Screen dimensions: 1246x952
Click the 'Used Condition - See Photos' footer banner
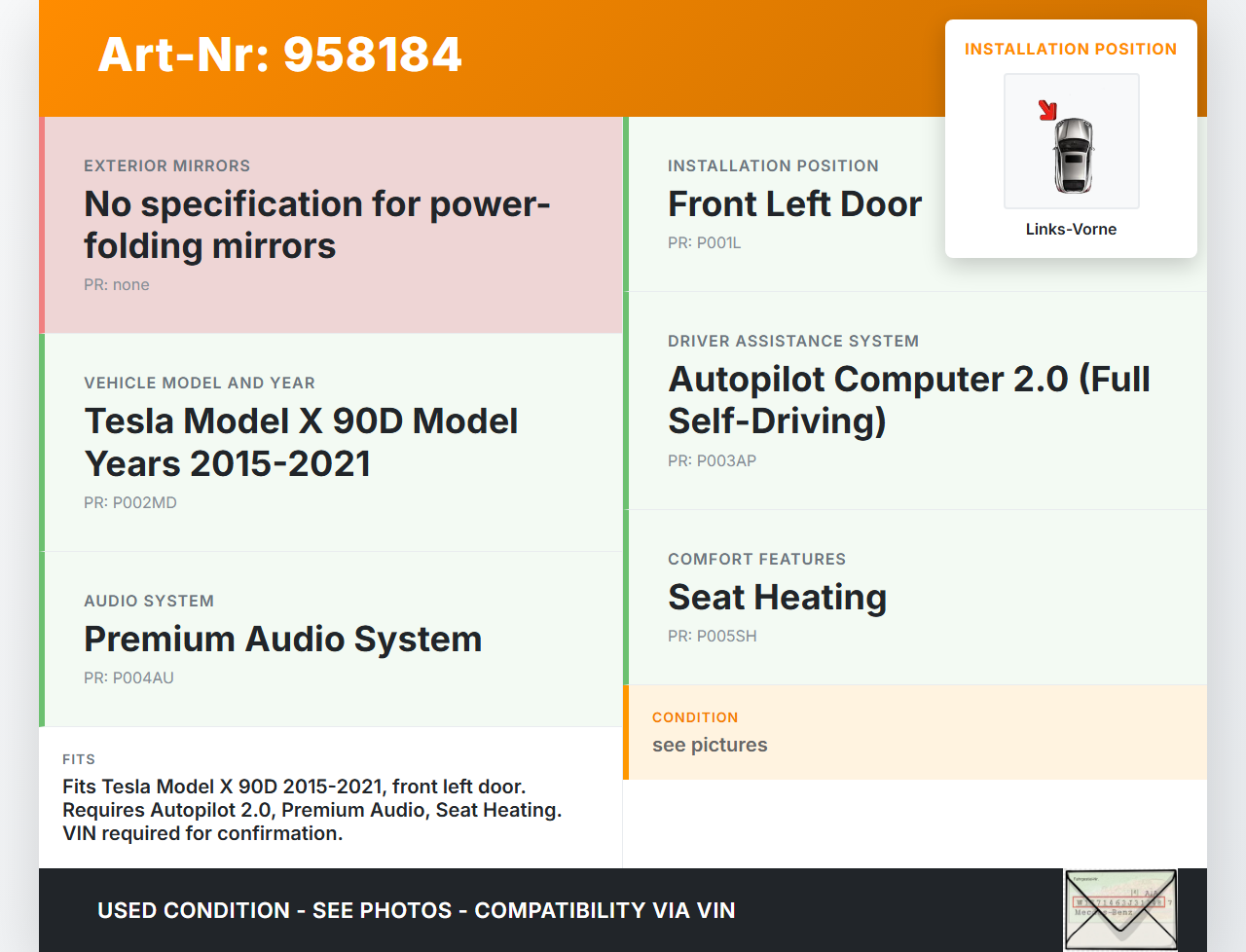pos(416,911)
